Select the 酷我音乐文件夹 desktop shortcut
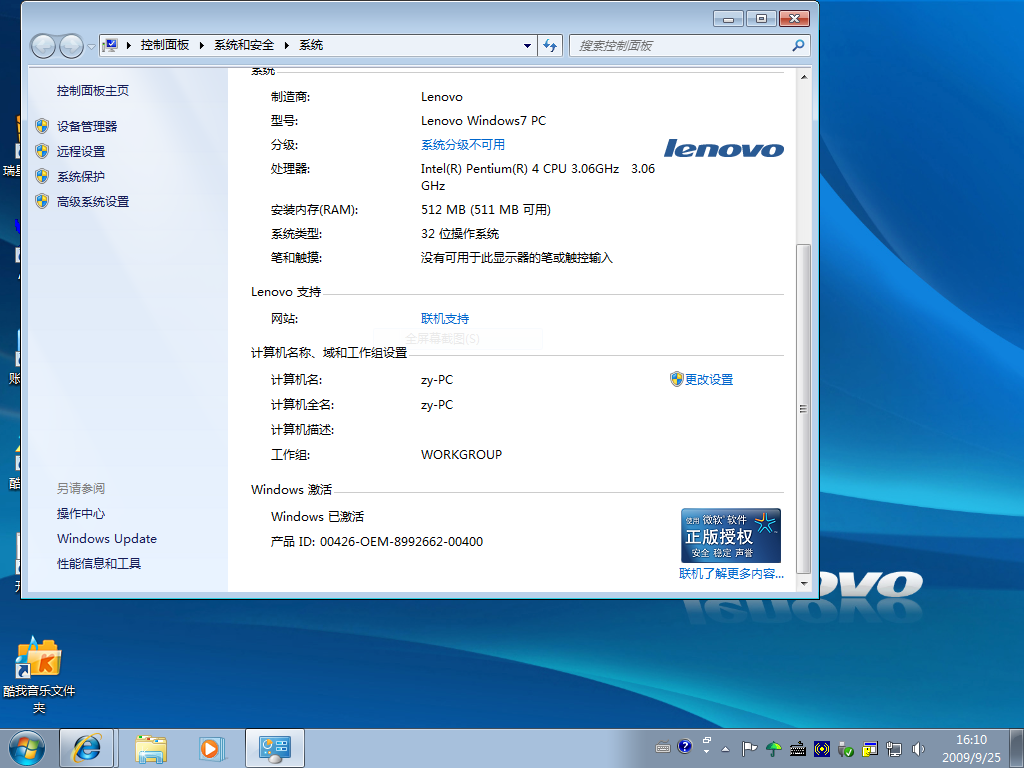The width and height of the screenshot is (1024, 768). tap(39, 675)
